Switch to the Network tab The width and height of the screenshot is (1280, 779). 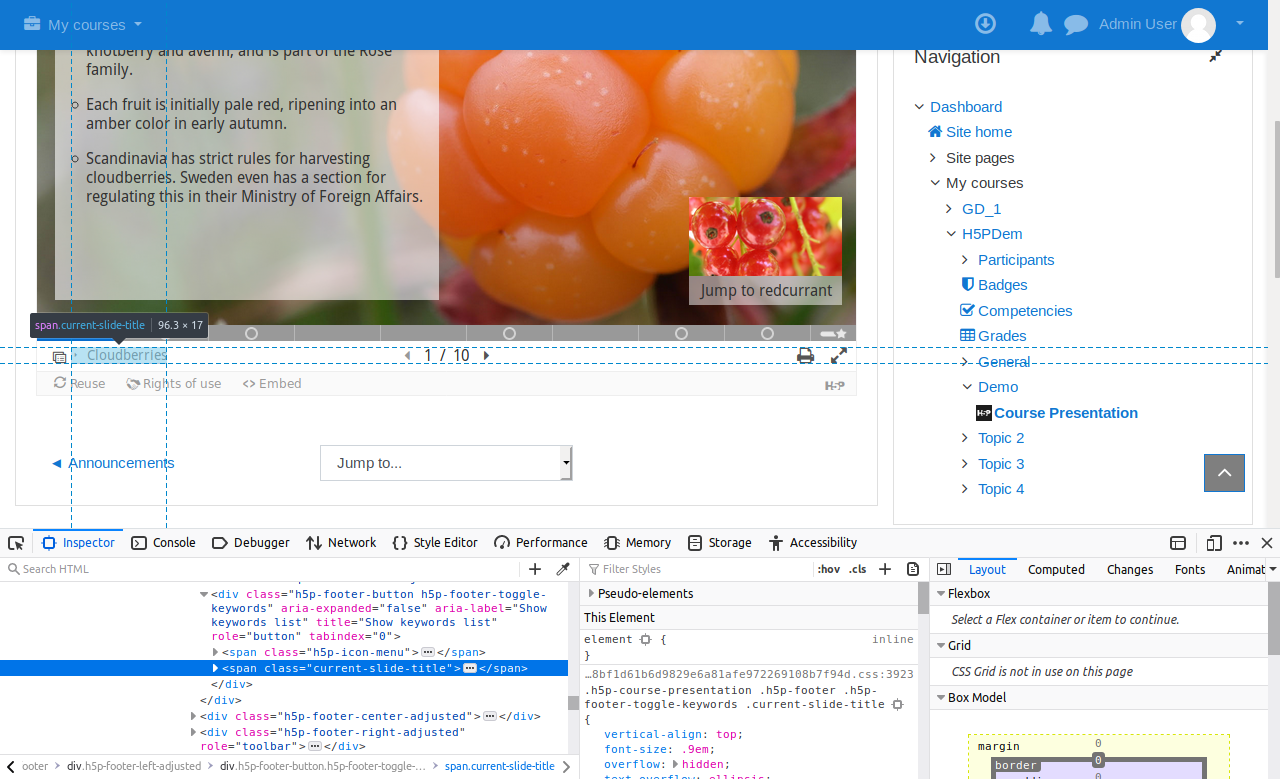[x=341, y=543]
